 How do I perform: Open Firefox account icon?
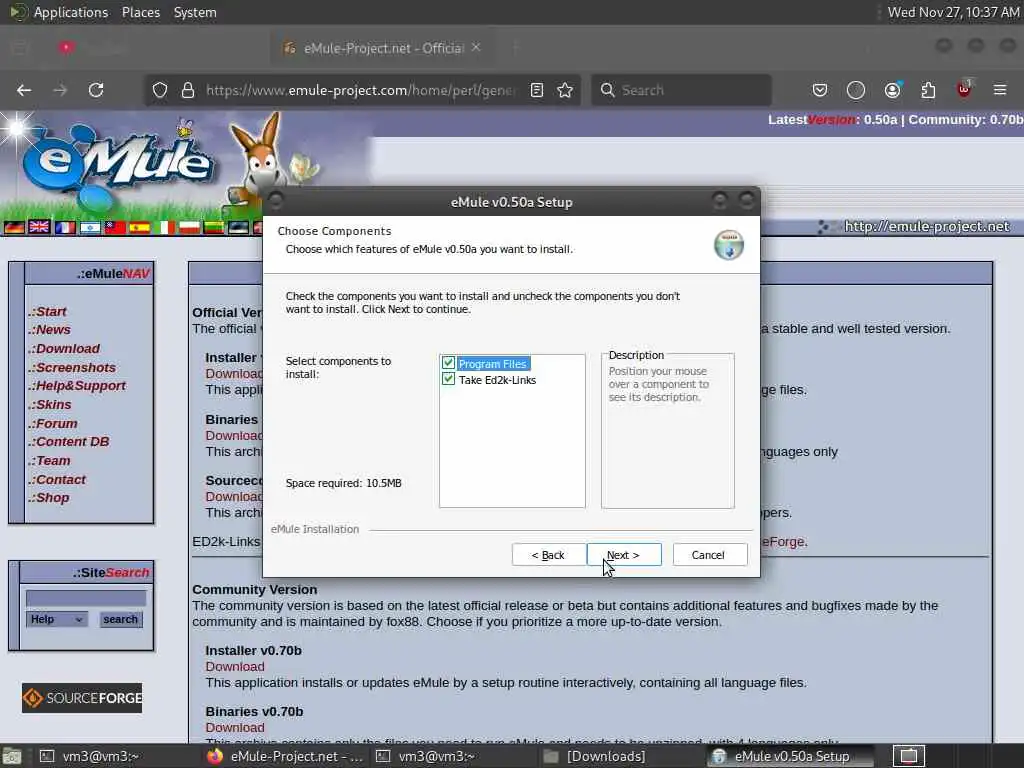click(x=892, y=90)
